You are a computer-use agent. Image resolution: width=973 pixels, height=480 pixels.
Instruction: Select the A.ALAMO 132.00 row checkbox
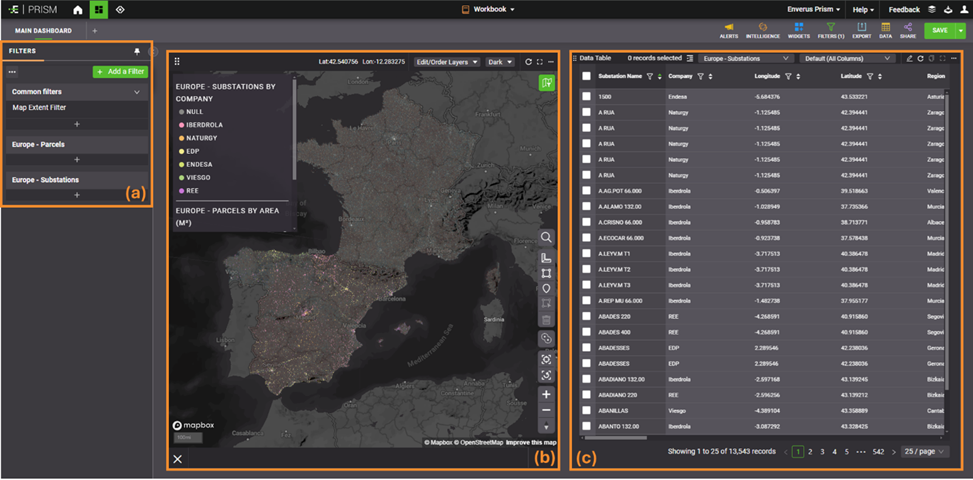[586, 207]
